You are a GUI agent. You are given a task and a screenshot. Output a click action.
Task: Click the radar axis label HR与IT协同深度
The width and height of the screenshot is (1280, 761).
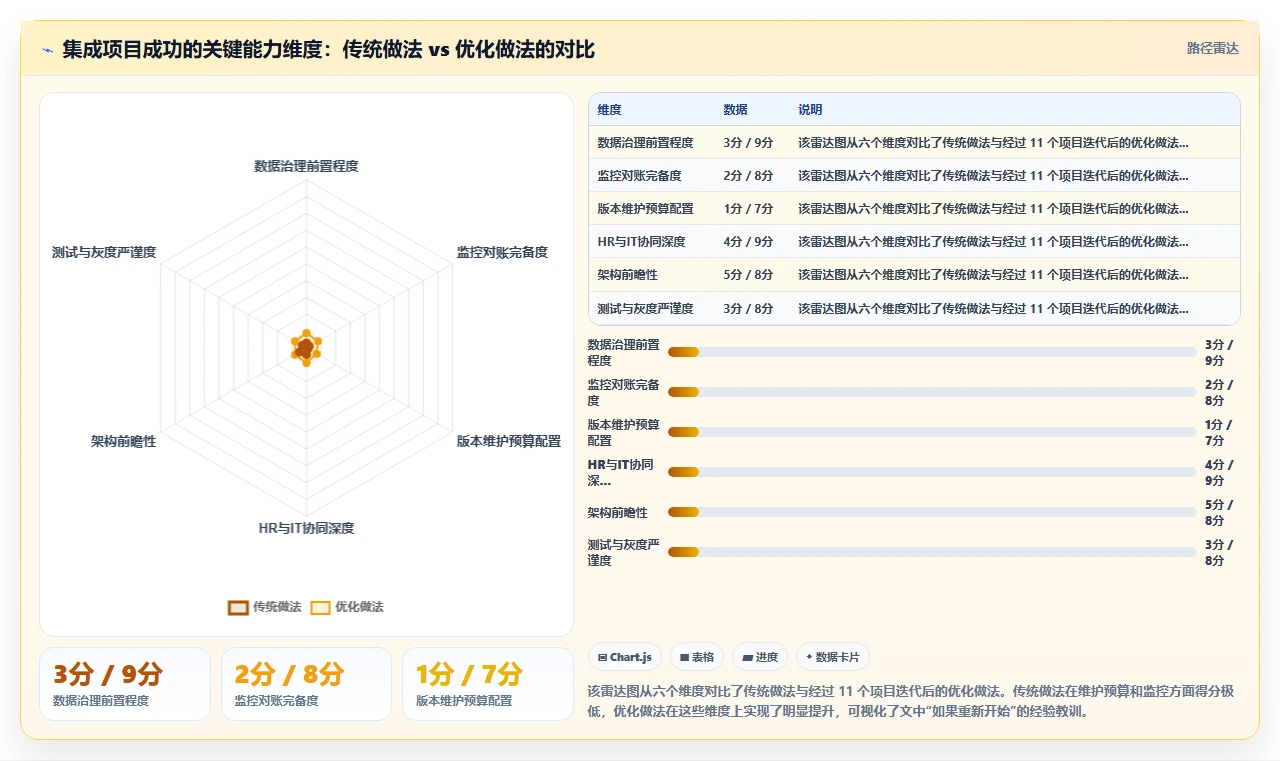coord(306,528)
